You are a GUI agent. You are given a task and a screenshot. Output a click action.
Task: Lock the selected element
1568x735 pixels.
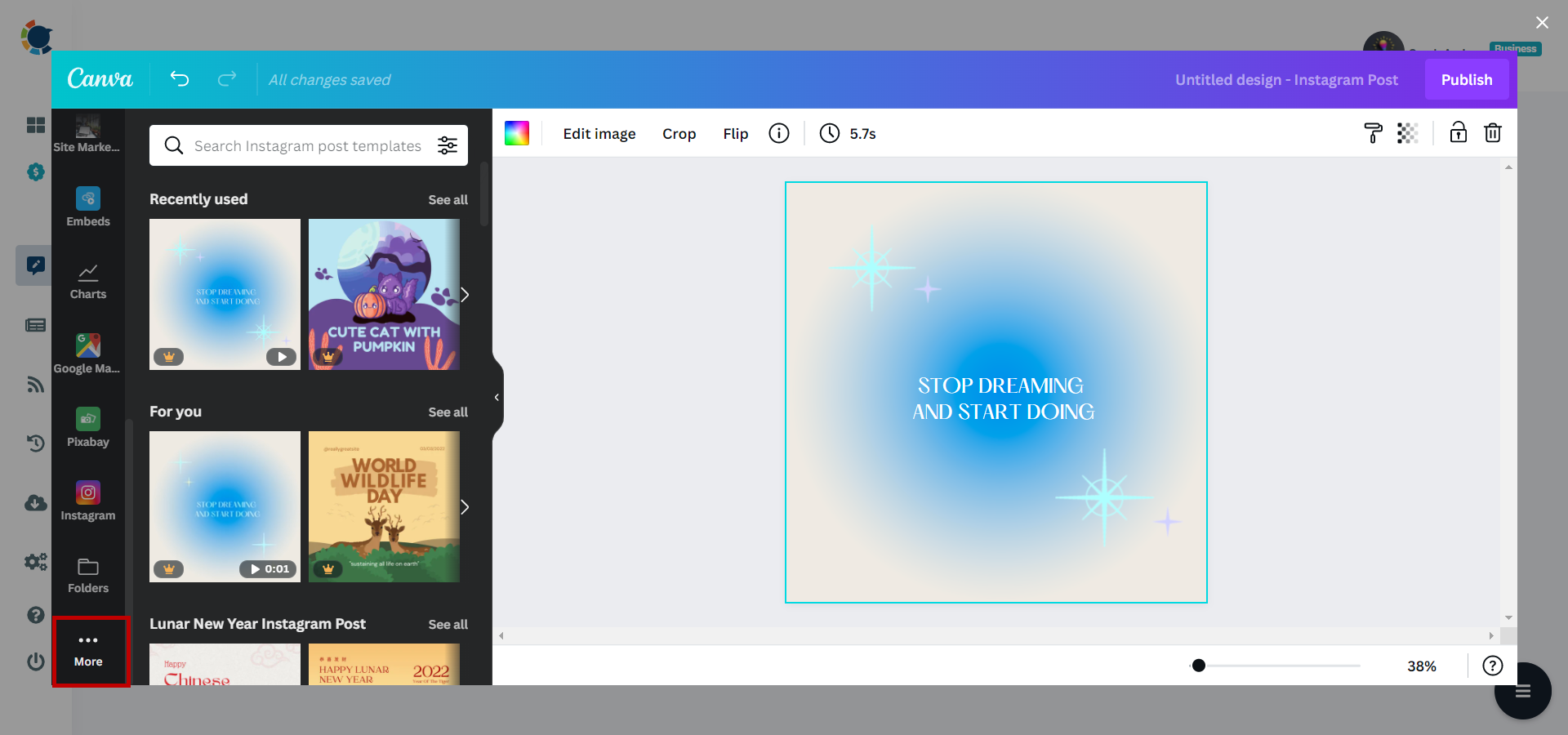1459,132
